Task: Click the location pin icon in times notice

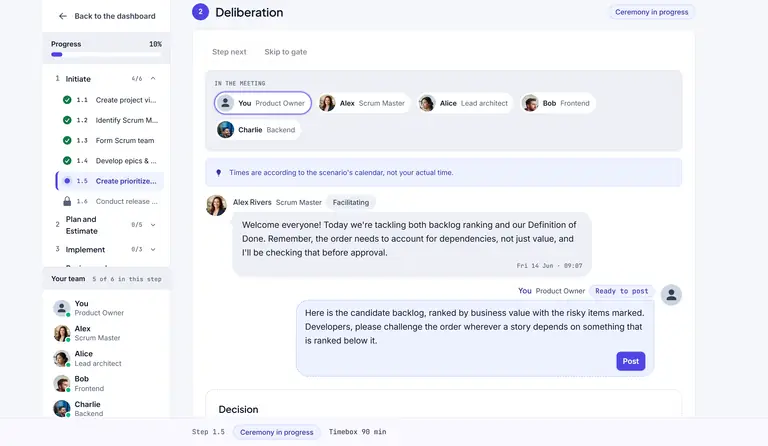Action: (x=218, y=172)
